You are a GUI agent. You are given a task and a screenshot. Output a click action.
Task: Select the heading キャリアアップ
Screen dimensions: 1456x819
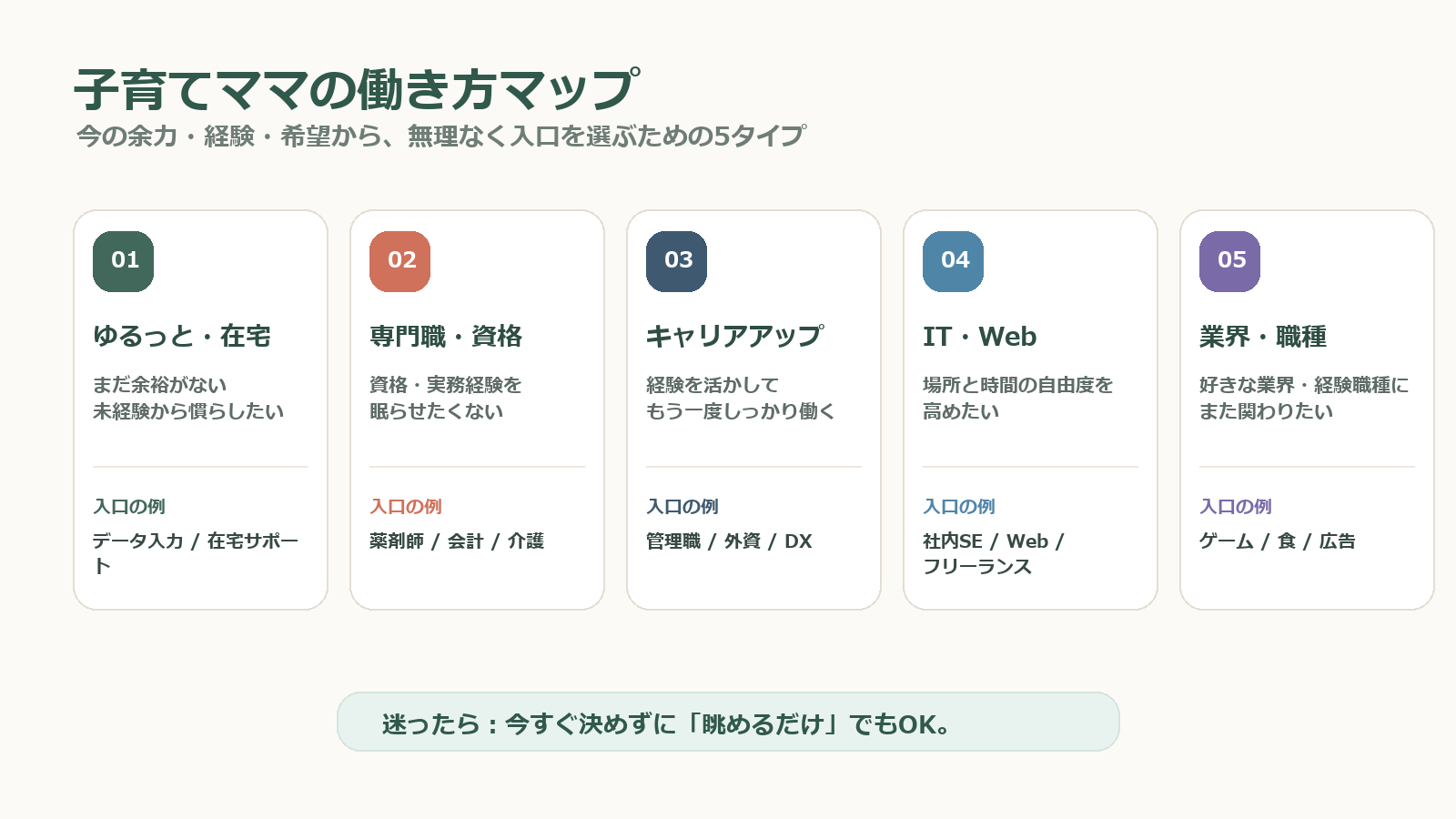tap(735, 336)
